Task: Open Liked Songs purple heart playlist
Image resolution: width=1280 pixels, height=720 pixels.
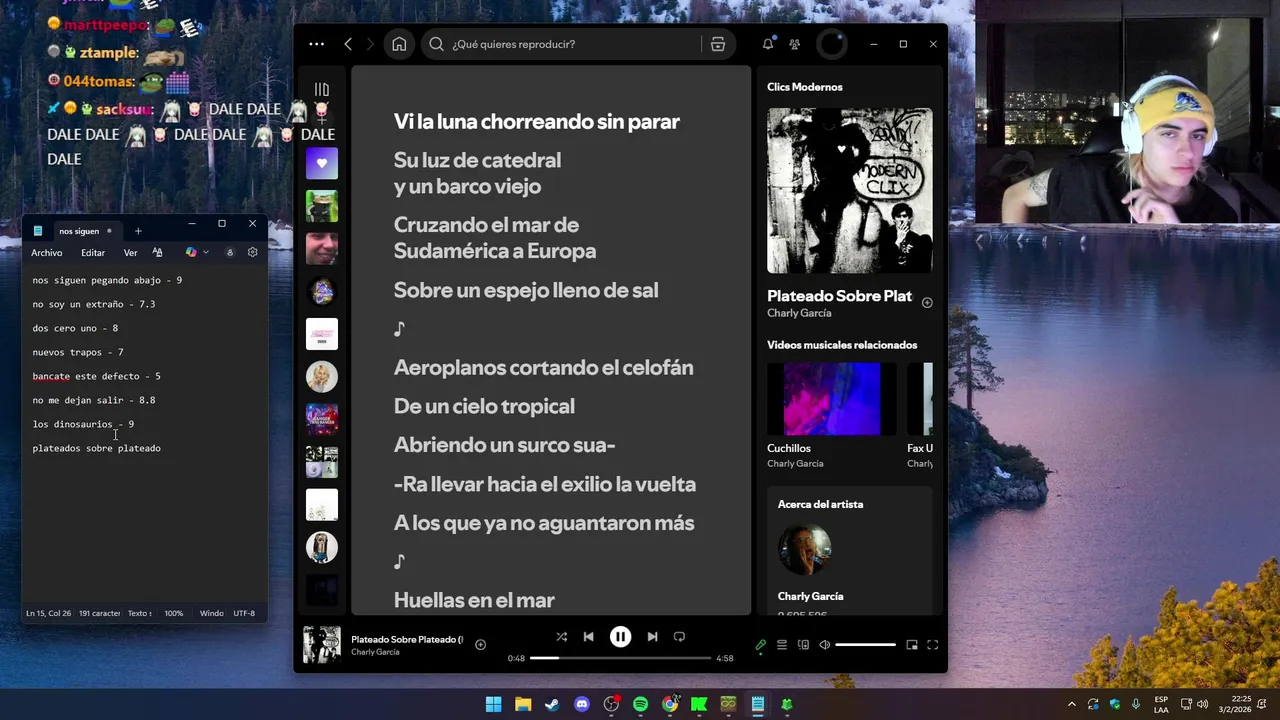Action: [322, 163]
